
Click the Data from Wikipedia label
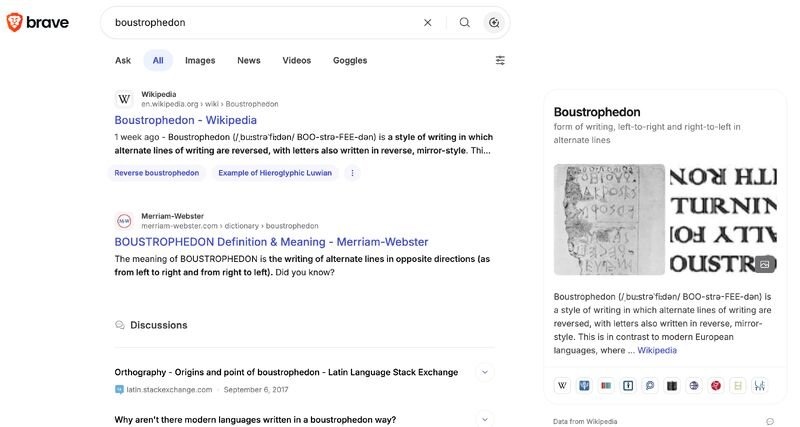click(x=585, y=421)
